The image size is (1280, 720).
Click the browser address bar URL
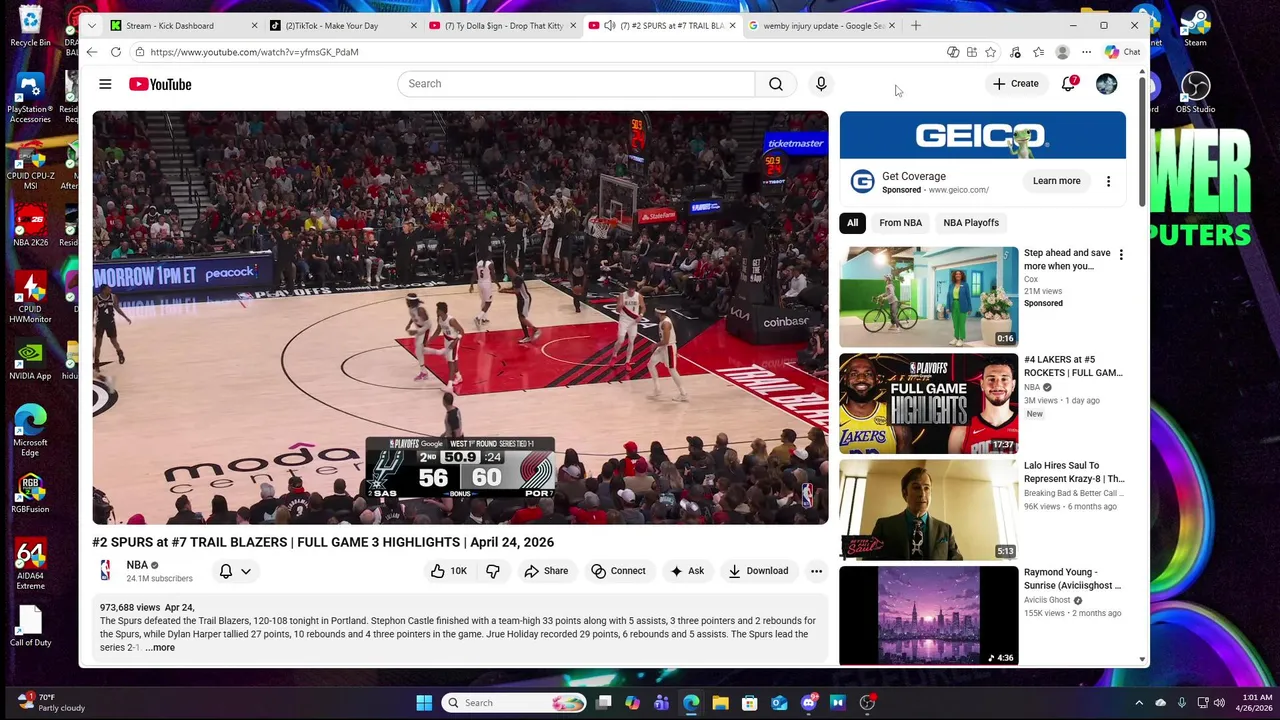254,52
